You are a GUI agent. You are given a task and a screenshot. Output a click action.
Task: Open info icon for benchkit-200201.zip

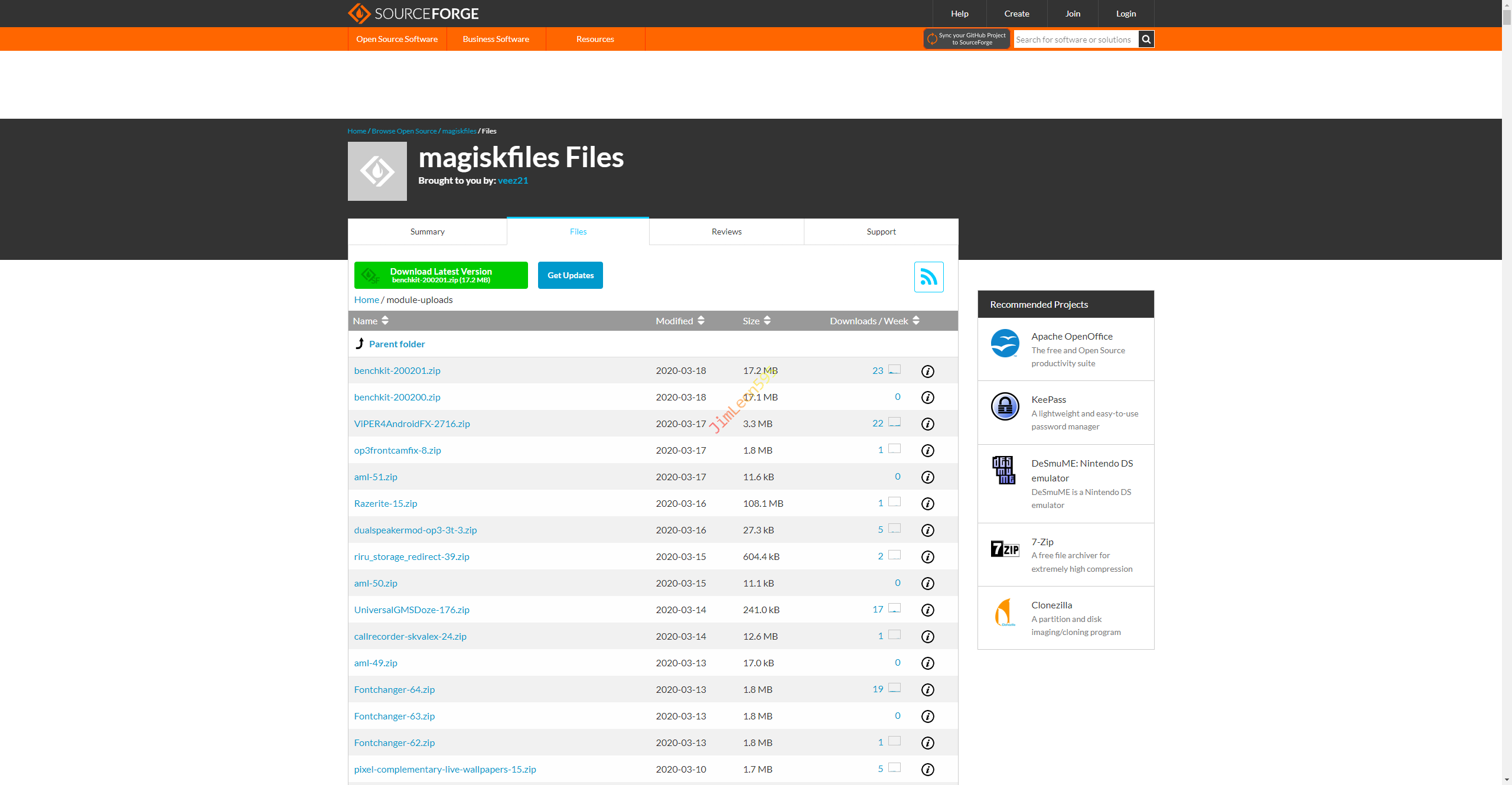click(927, 372)
